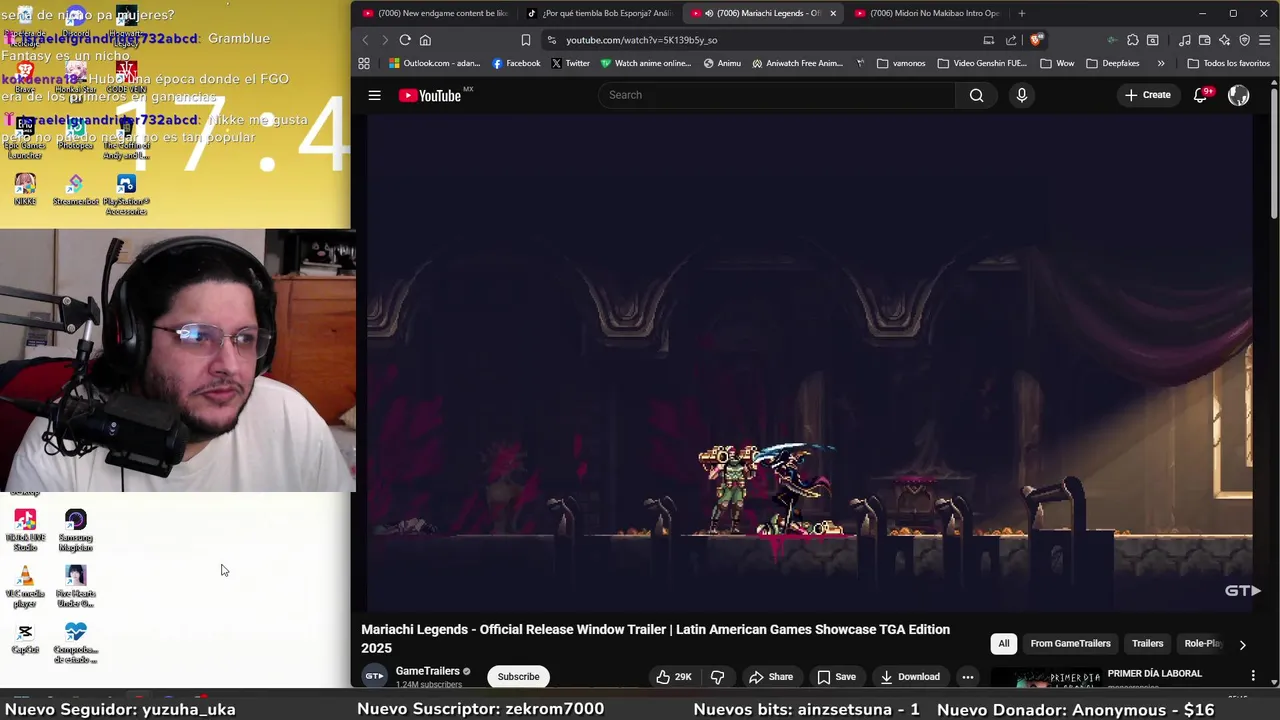Open the sidebar search panel icon
The width and height of the screenshot is (1280, 720).
point(1152,40)
